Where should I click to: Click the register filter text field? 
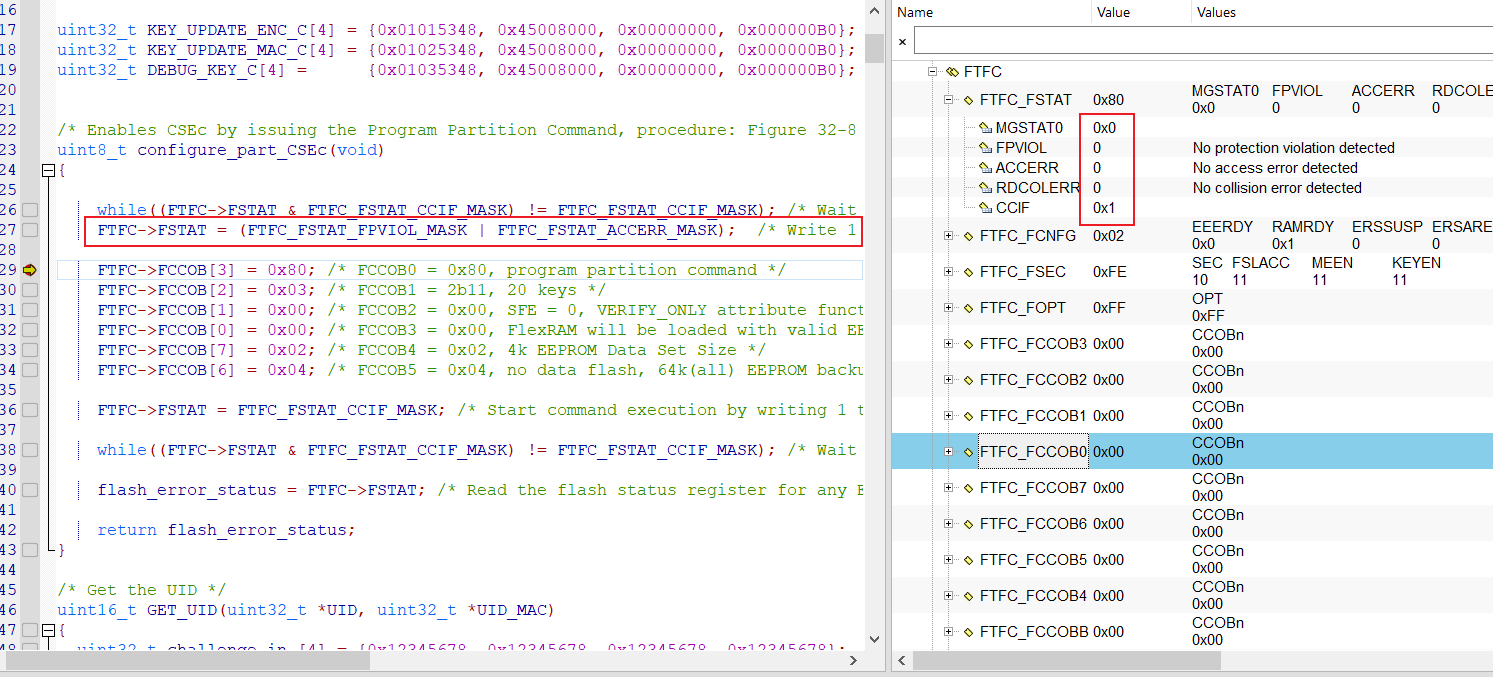[1203, 42]
